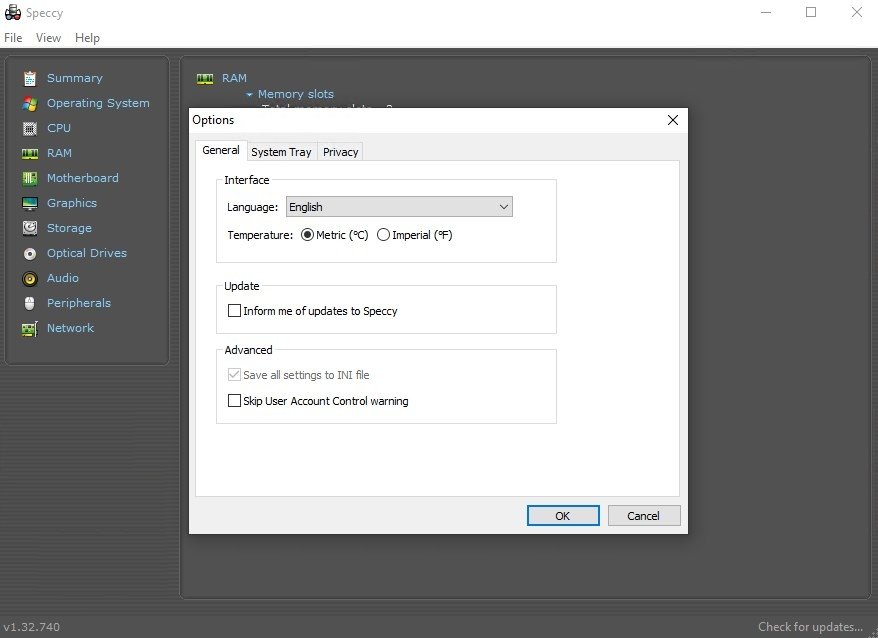Select the Operating System Windows flag icon

(30, 104)
